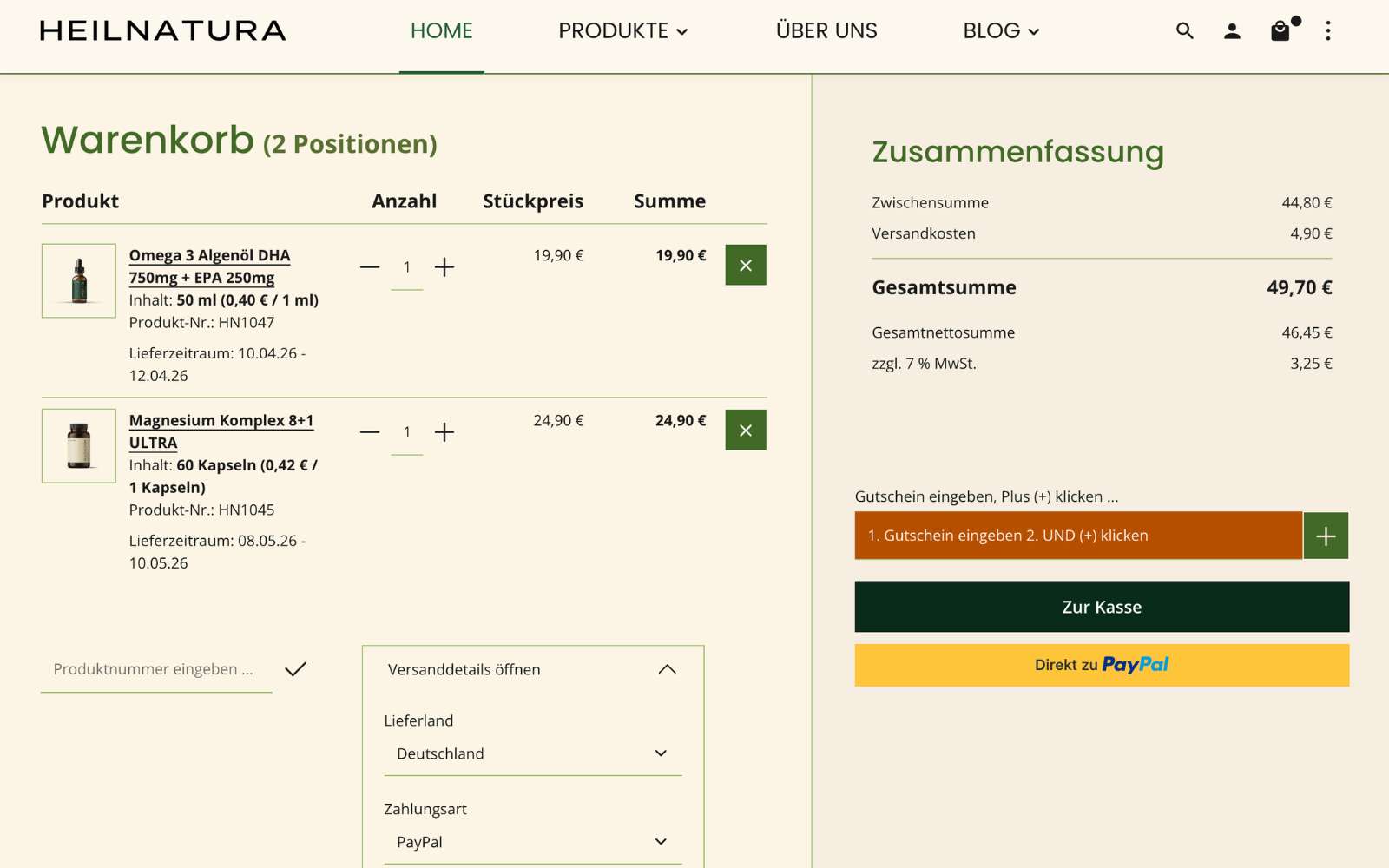The height and width of the screenshot is (868, 1389).
Task: Expand the BLOG menu
Action: [1000, 31]
